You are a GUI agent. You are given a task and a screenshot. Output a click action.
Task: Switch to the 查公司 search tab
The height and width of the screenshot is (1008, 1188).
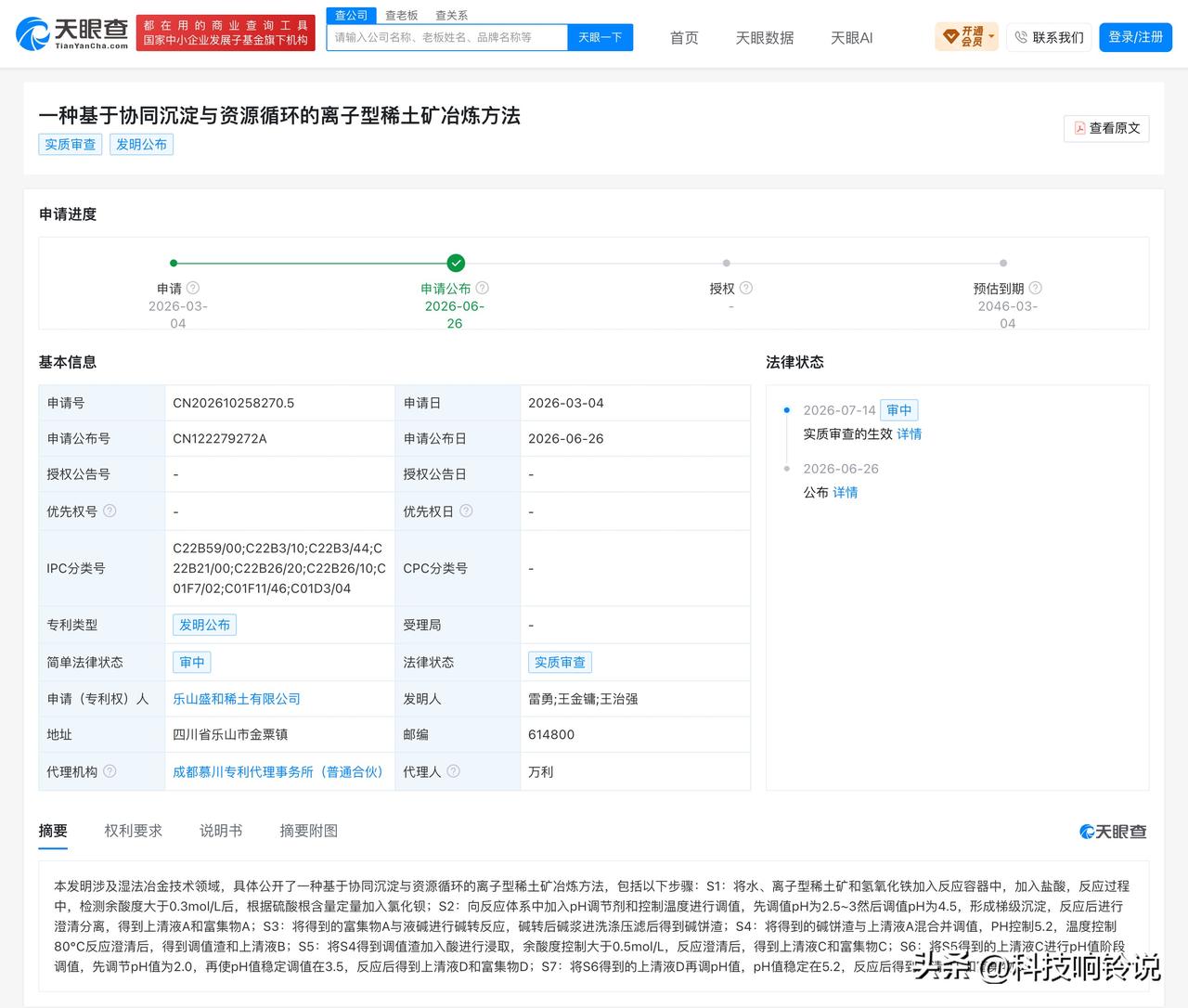pyautogui.click(x=351, y=15)
